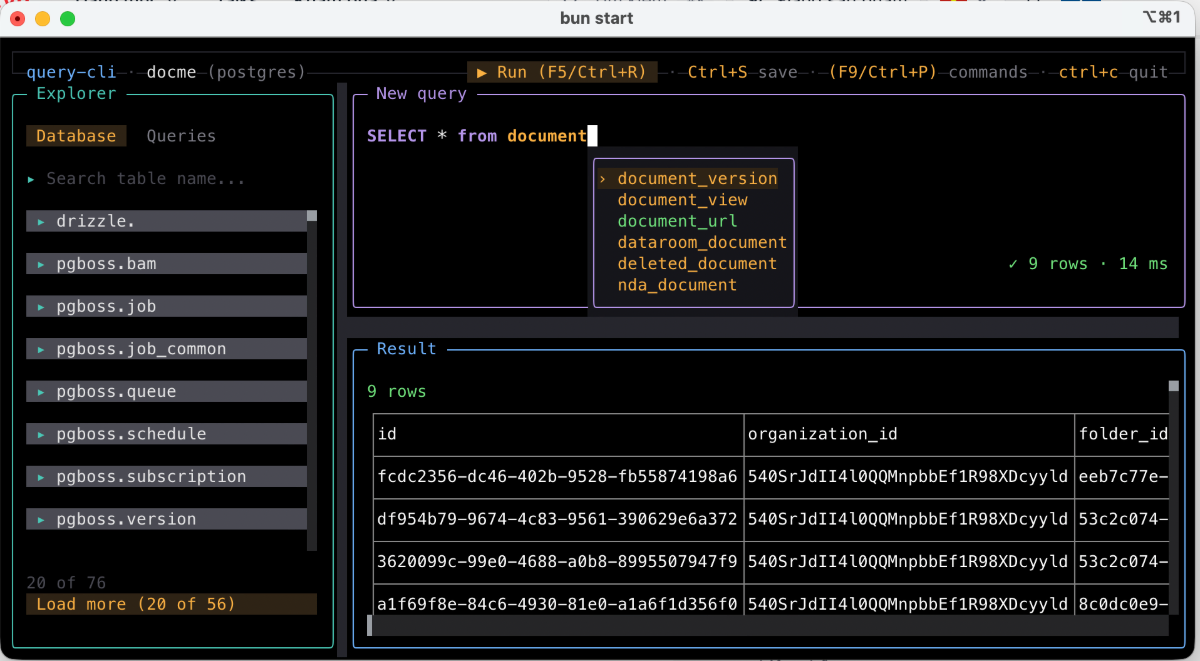Expand the pgboss.queue arrow
Screen dimensions: 1200x661
(x=41, y=391)
